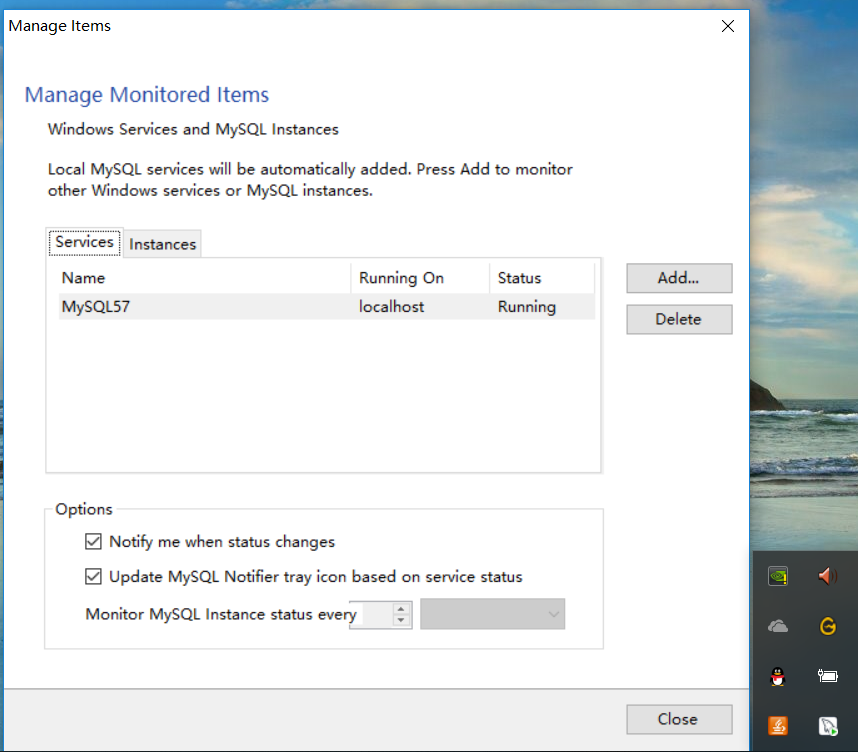Screen dimensions: 858x752
Task: Select the MySQL57 service name cell
Action: (96, 306)
